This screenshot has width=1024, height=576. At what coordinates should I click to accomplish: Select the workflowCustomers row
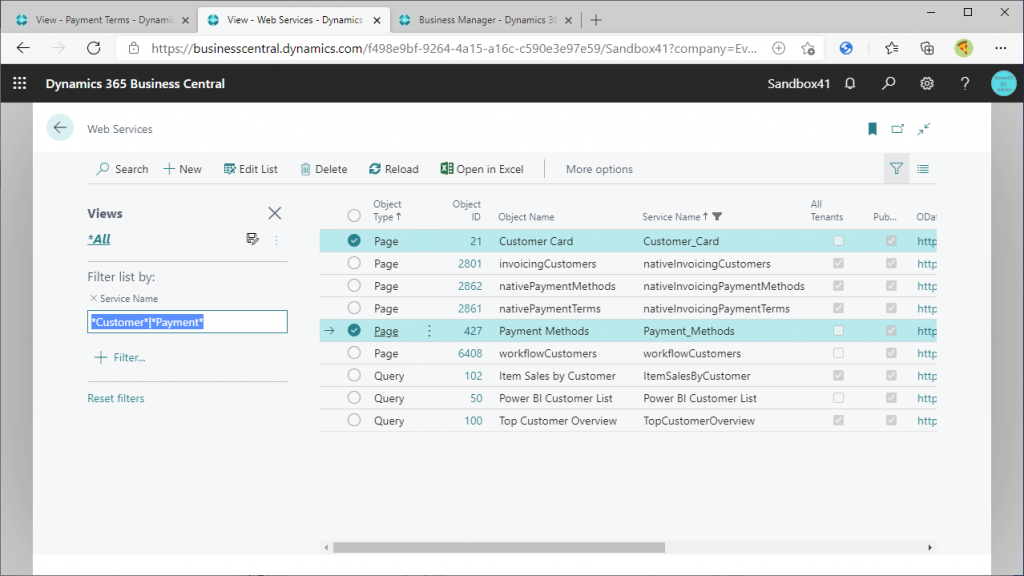(354, 353)
